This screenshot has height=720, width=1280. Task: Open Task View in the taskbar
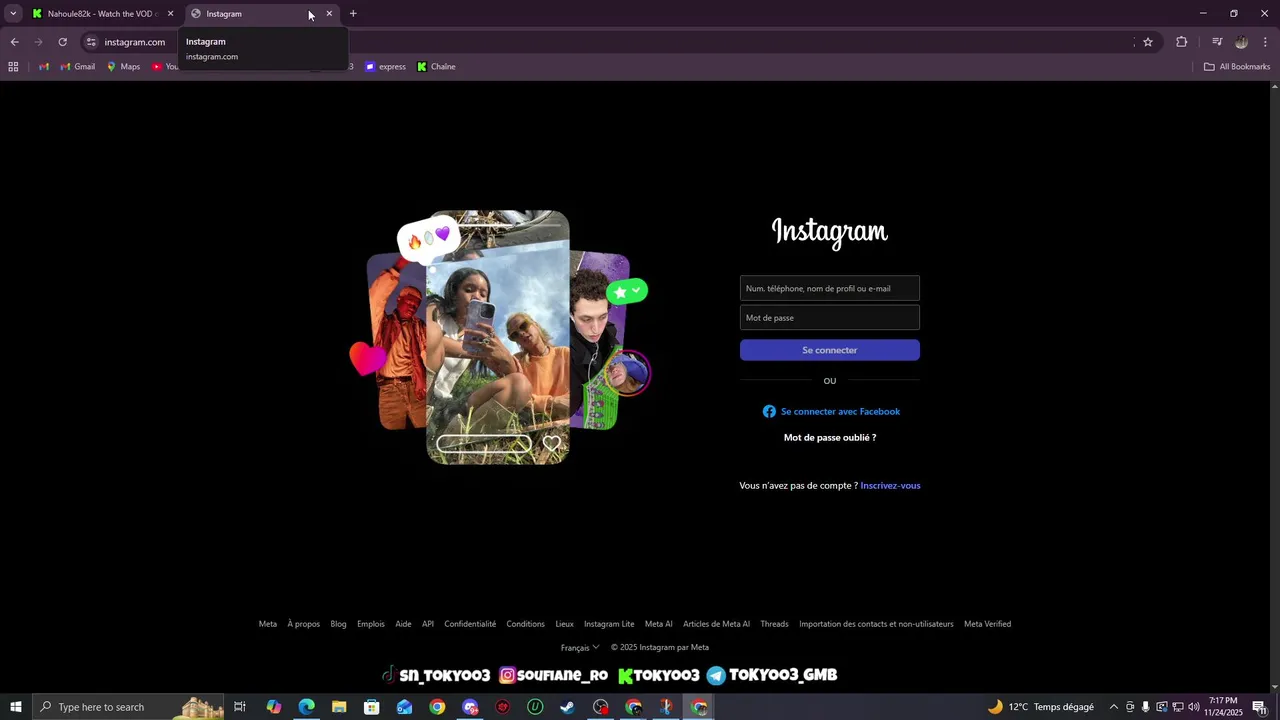click(x=240, y=707)
